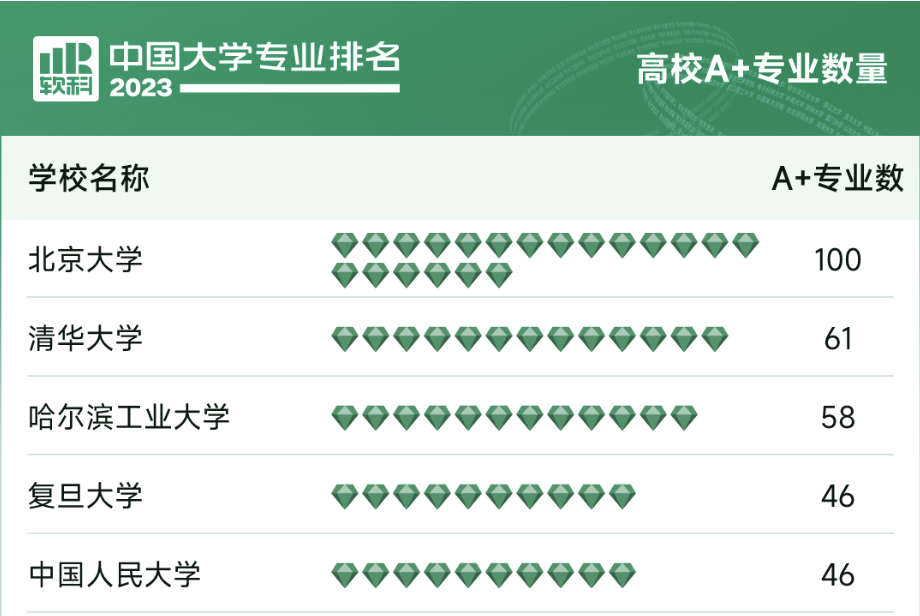Screen dimensions: 920x616
Task: Select the 中国人民大学 school name
Action: tap(114, 574)
